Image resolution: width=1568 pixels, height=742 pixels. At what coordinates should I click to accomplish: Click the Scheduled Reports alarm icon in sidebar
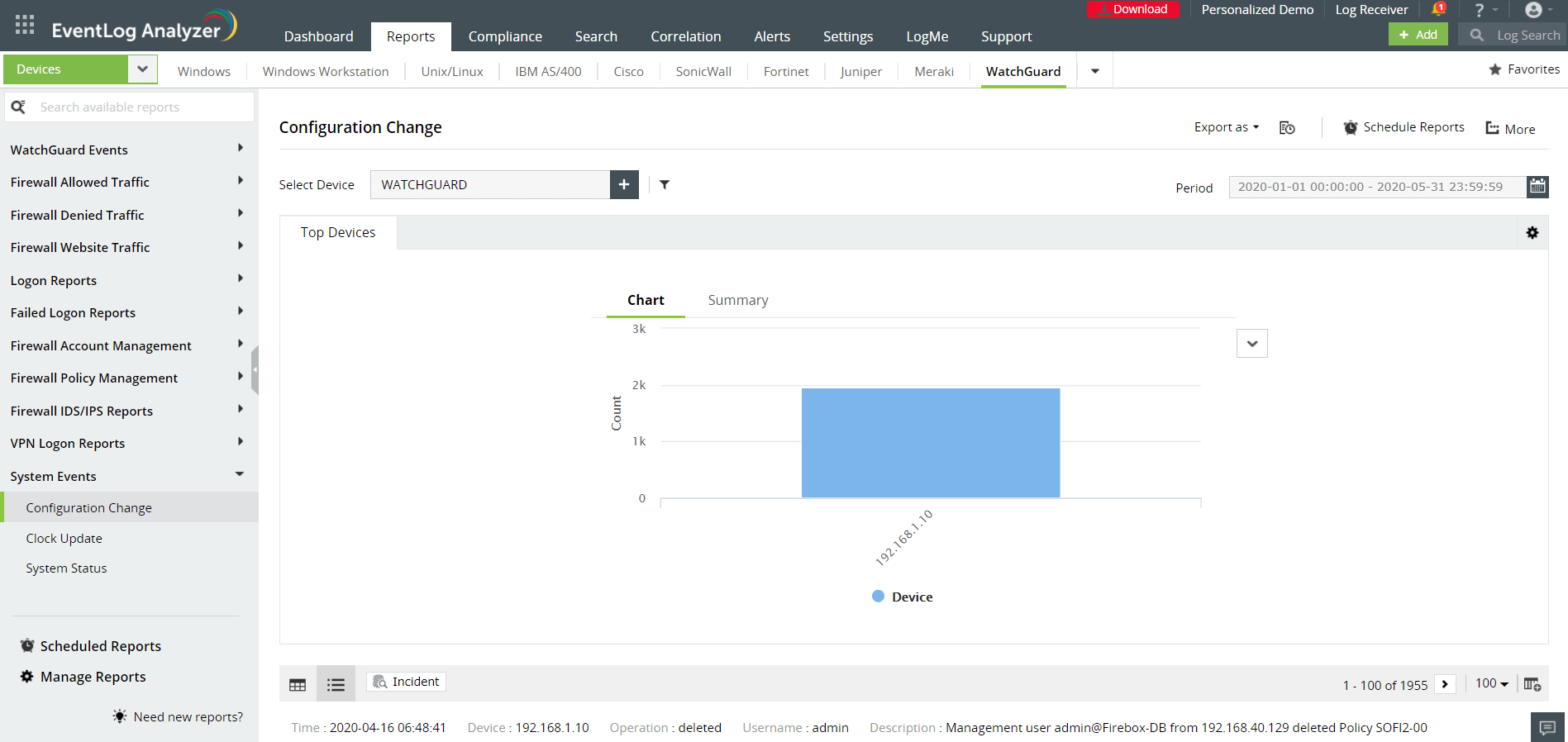[27, 645]
